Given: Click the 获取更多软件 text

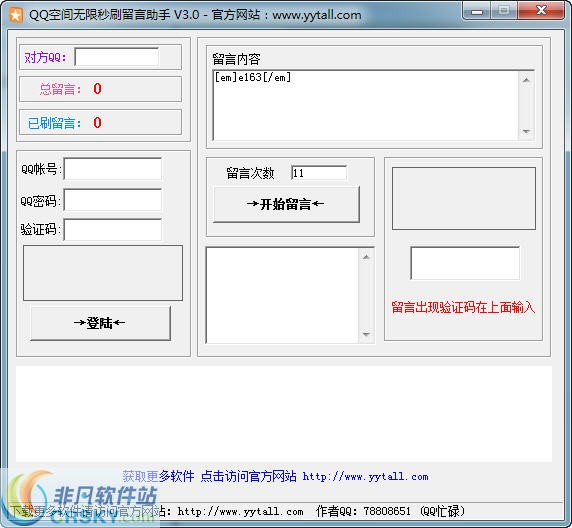Looking at the screenshot, I should coord(158,476).
